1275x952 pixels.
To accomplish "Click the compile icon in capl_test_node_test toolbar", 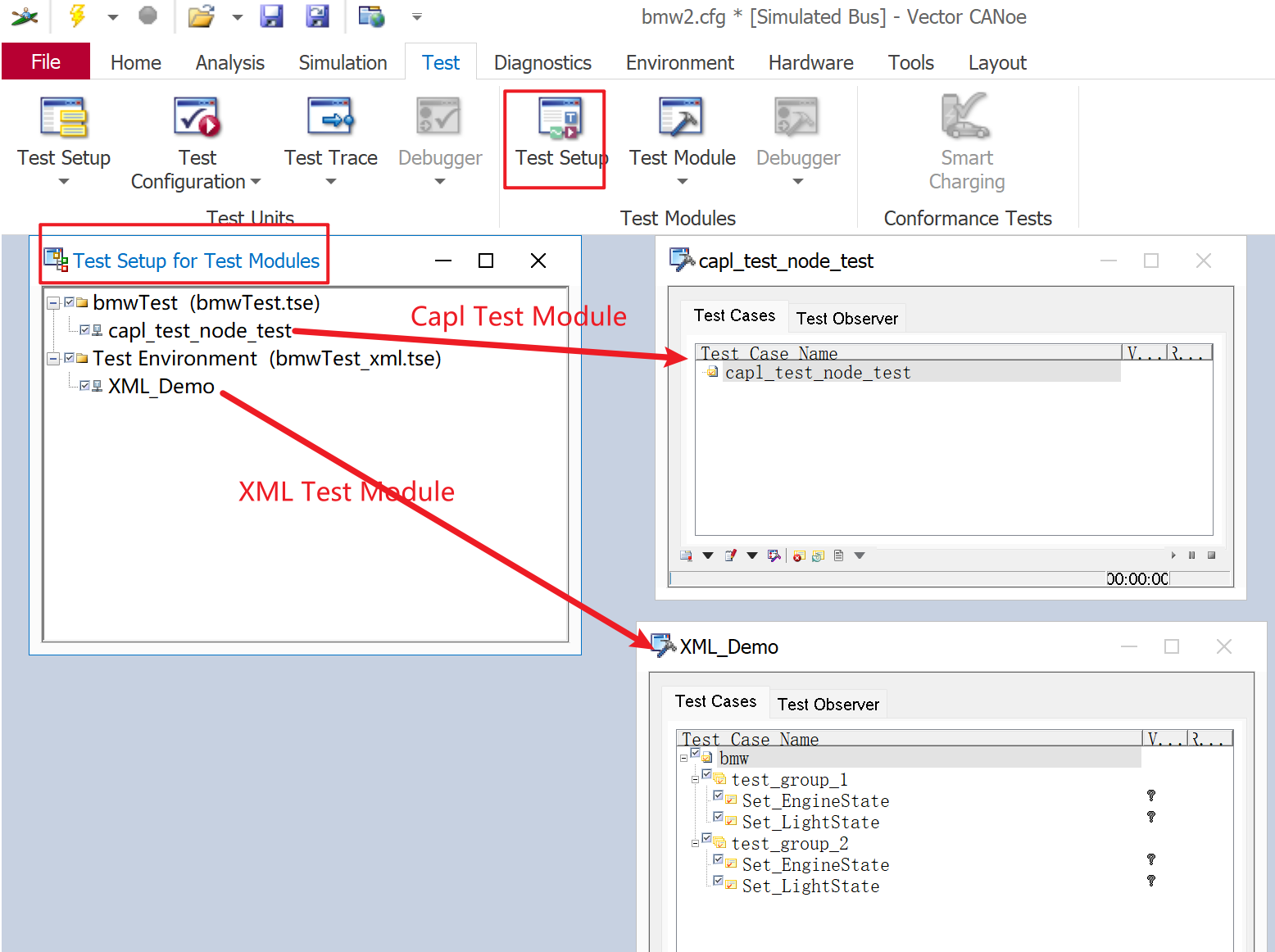I will 774,555.
